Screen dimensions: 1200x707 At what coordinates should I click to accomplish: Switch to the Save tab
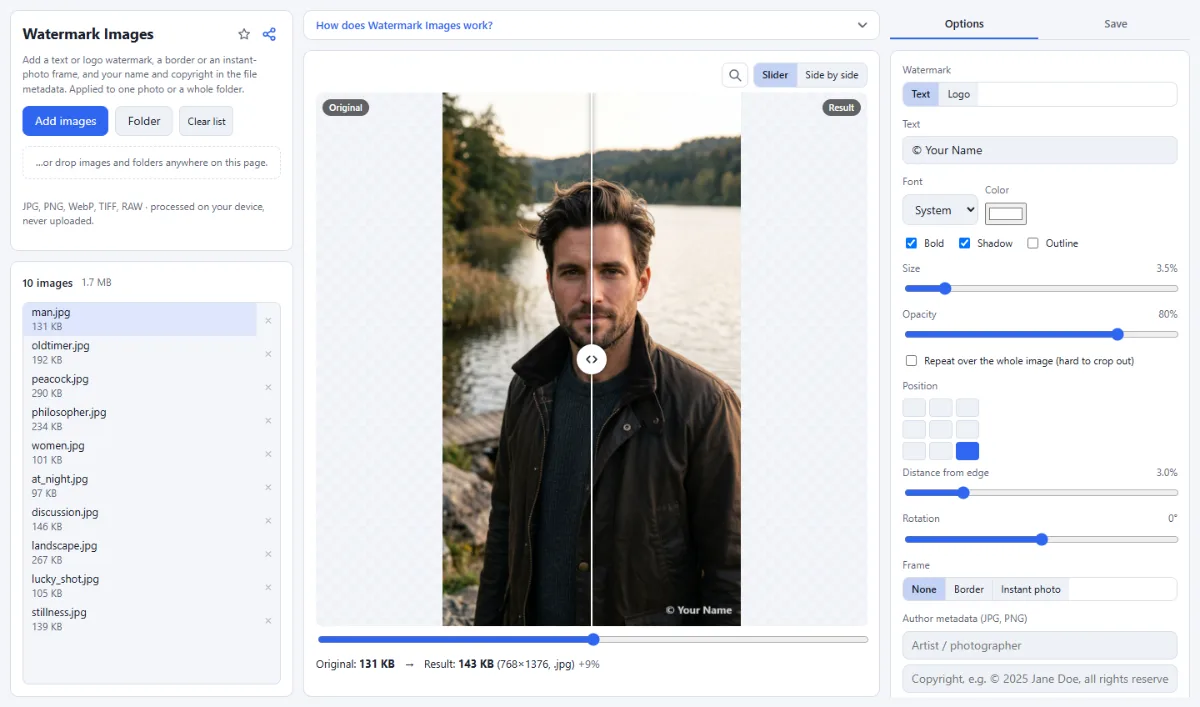(x=1116, y=24)
